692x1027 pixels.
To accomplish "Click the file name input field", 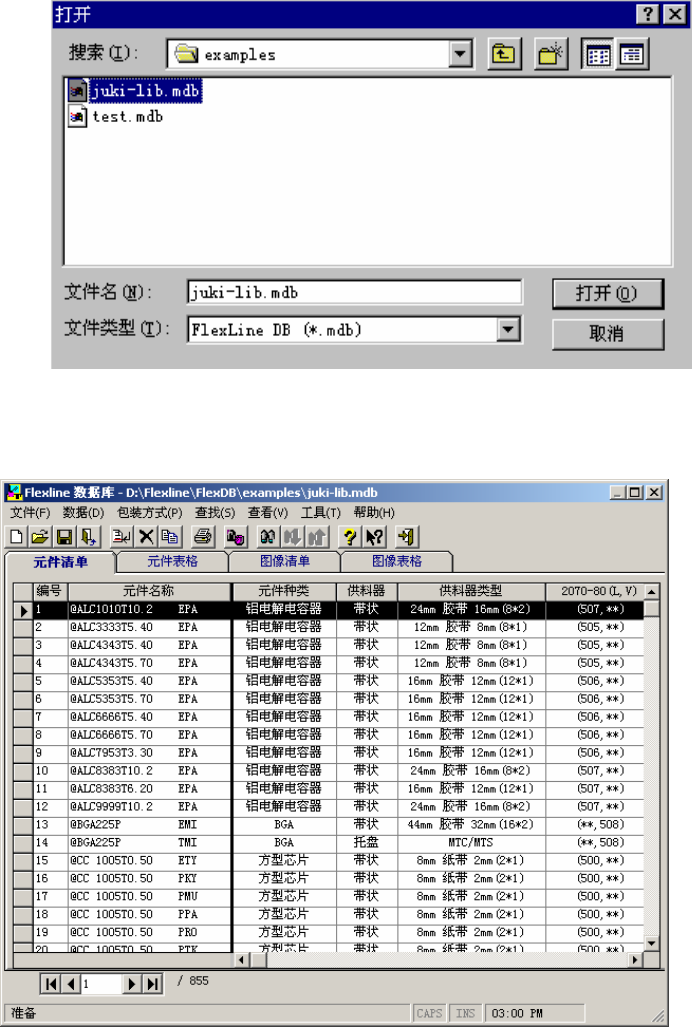I will pos(354,292).
